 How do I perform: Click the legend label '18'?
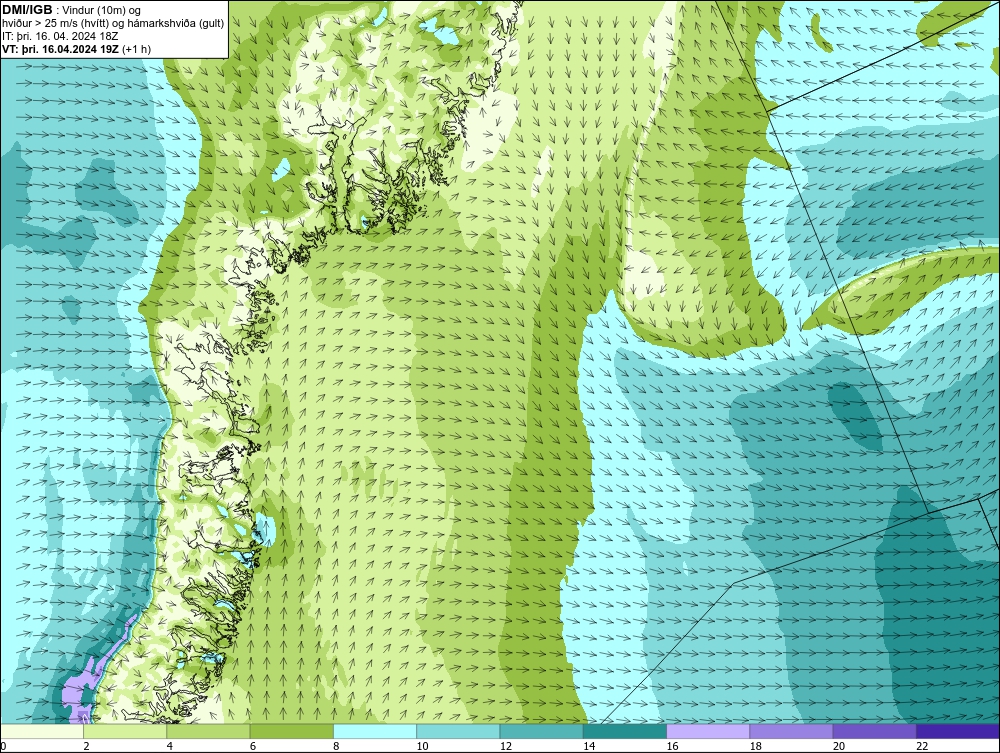tap(754, 746)
